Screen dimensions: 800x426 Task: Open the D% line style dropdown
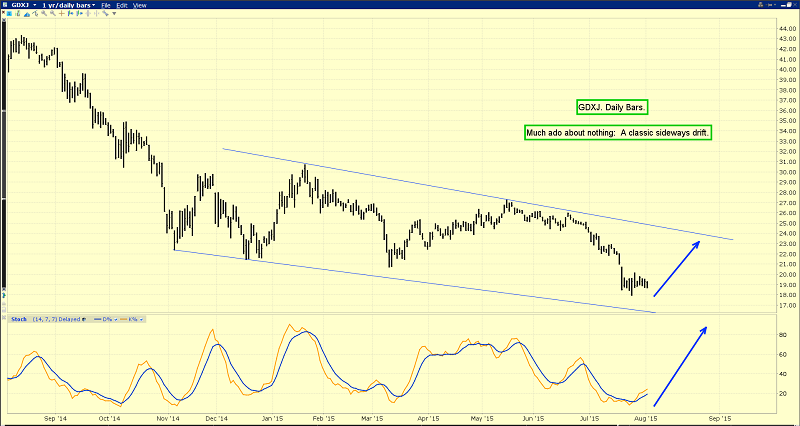(x=115, y=319)
